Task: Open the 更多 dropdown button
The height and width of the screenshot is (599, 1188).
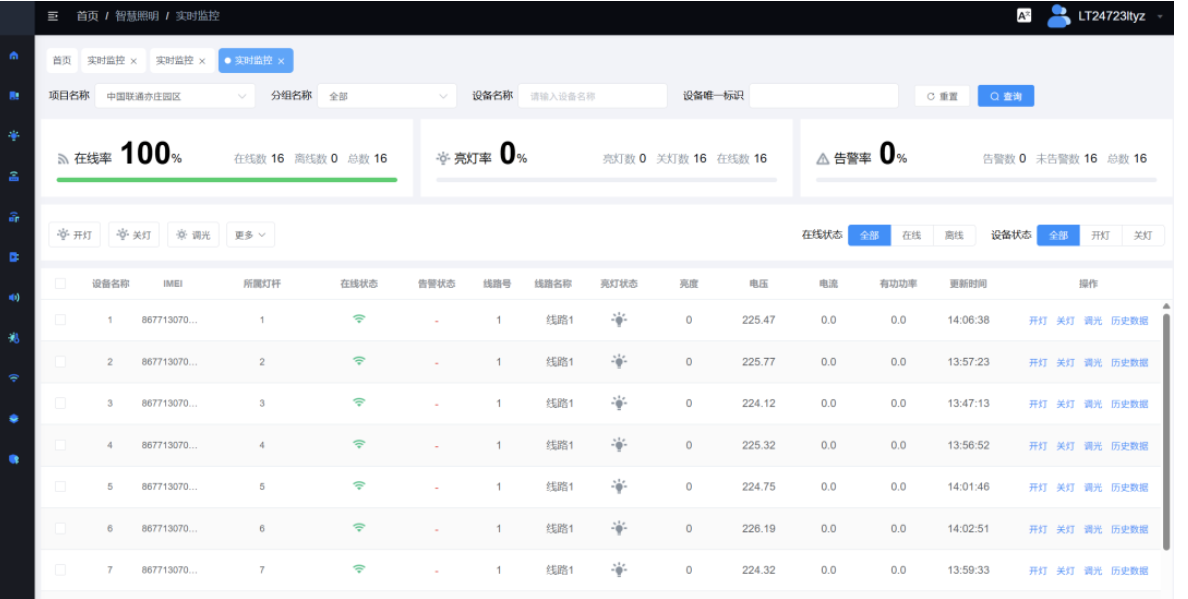Action: pos(250,235)
